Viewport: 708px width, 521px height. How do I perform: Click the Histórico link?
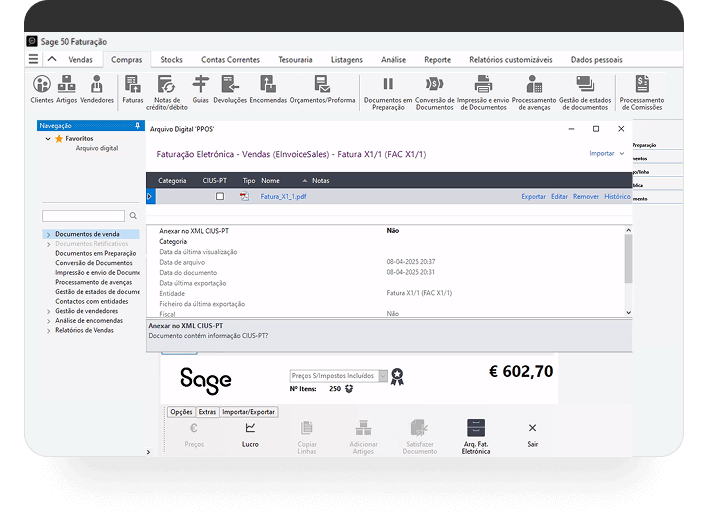coord(617,197)
